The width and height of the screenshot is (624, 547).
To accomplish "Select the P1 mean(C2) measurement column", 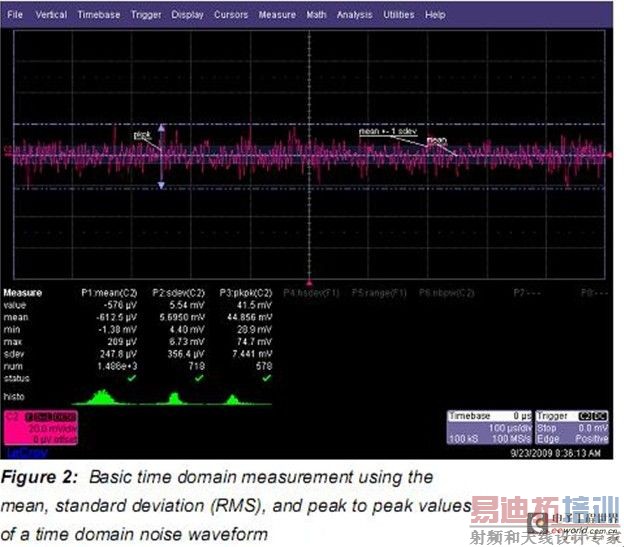I will coord(107,293).
